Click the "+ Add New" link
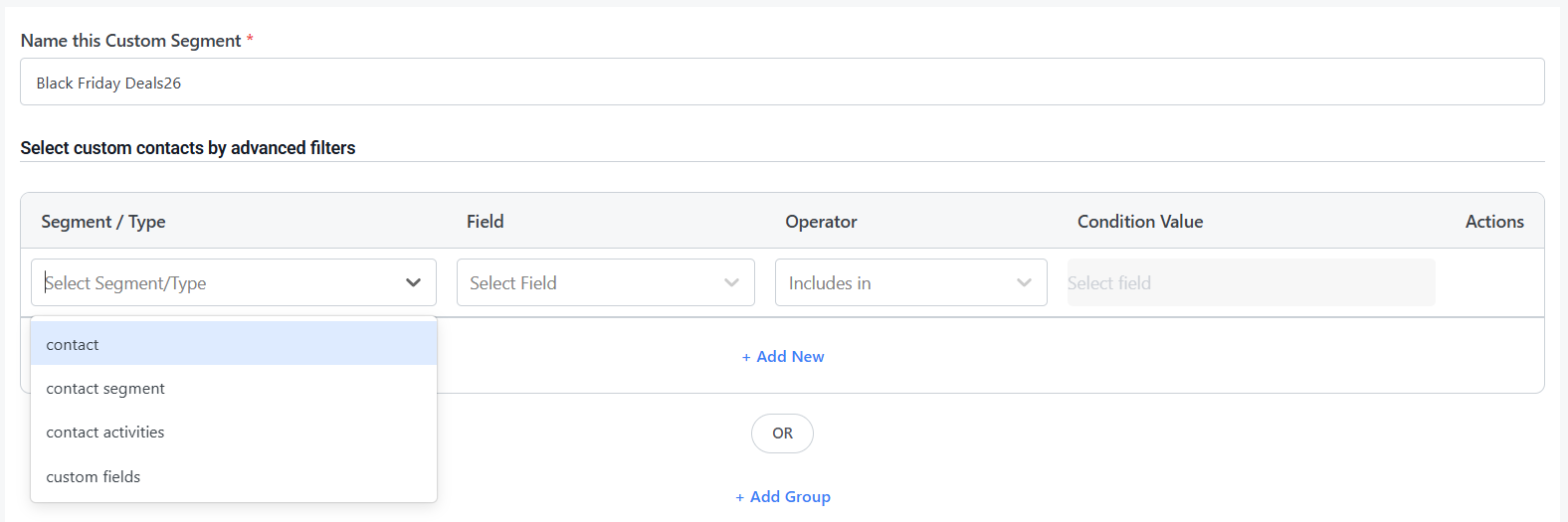Image resolution: width=1568 pixels, height=522 pixels. tap(783, 356)
